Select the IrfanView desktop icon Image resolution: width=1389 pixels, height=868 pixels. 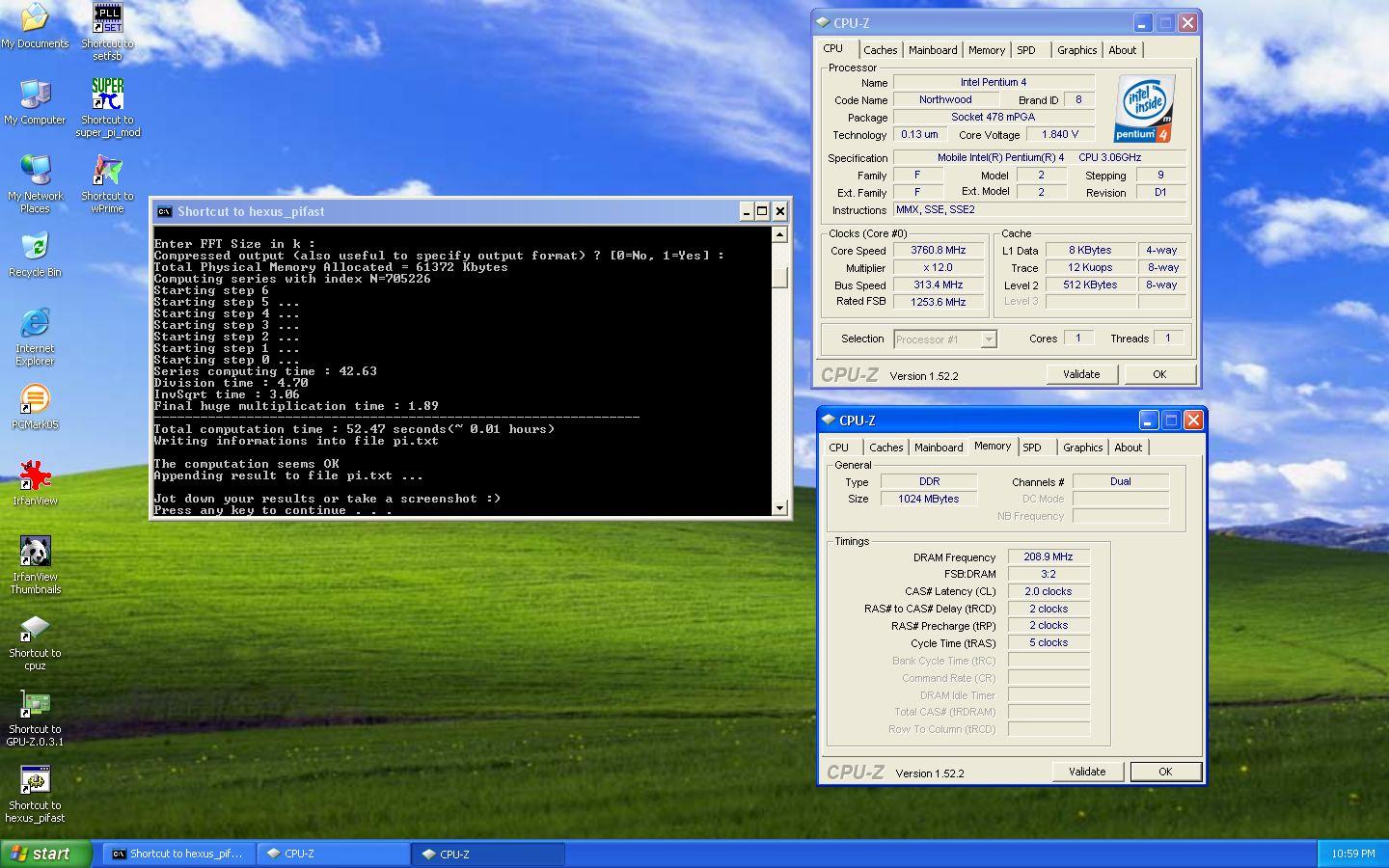coord(35,483)
